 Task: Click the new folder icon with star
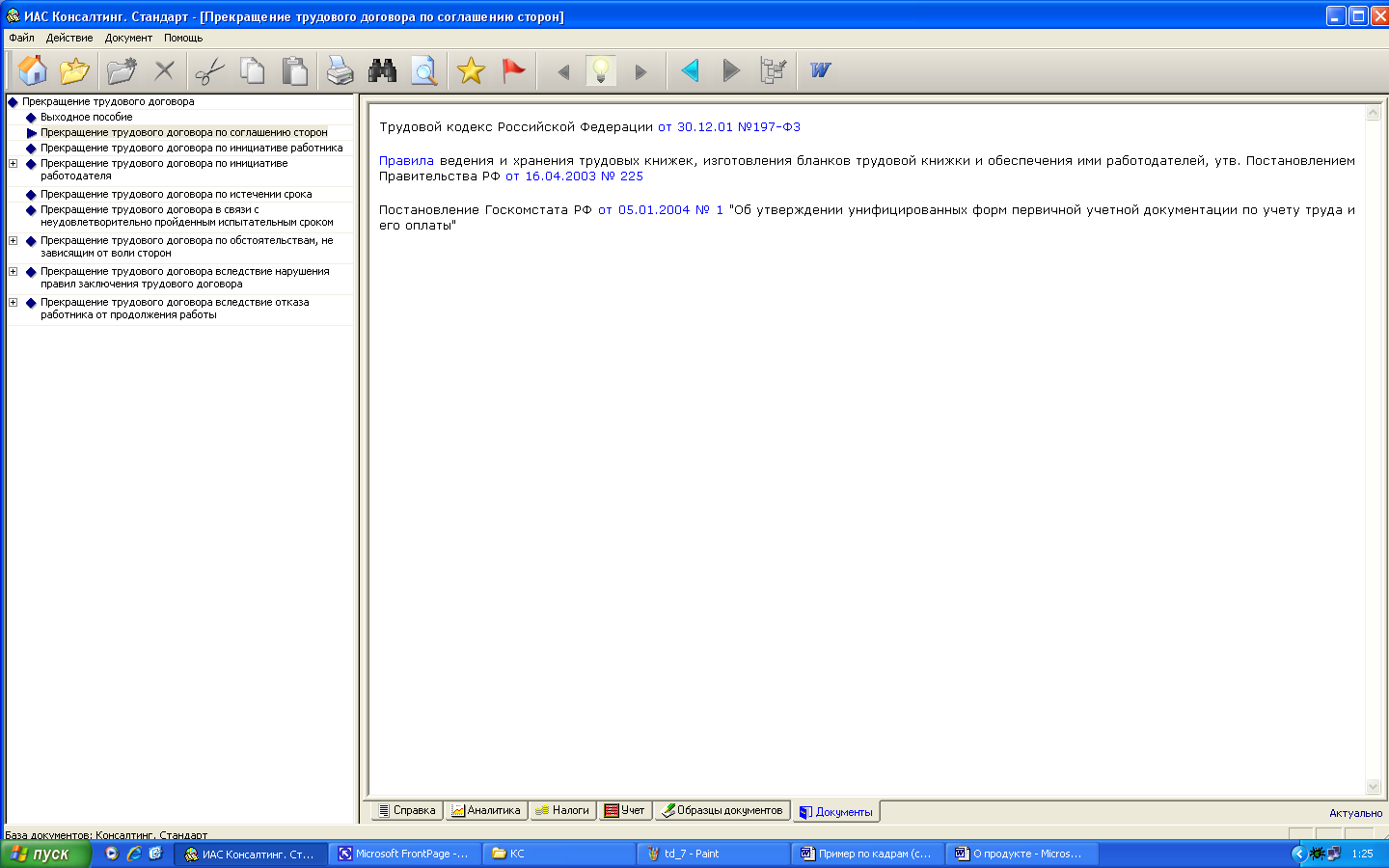[122, 70]
